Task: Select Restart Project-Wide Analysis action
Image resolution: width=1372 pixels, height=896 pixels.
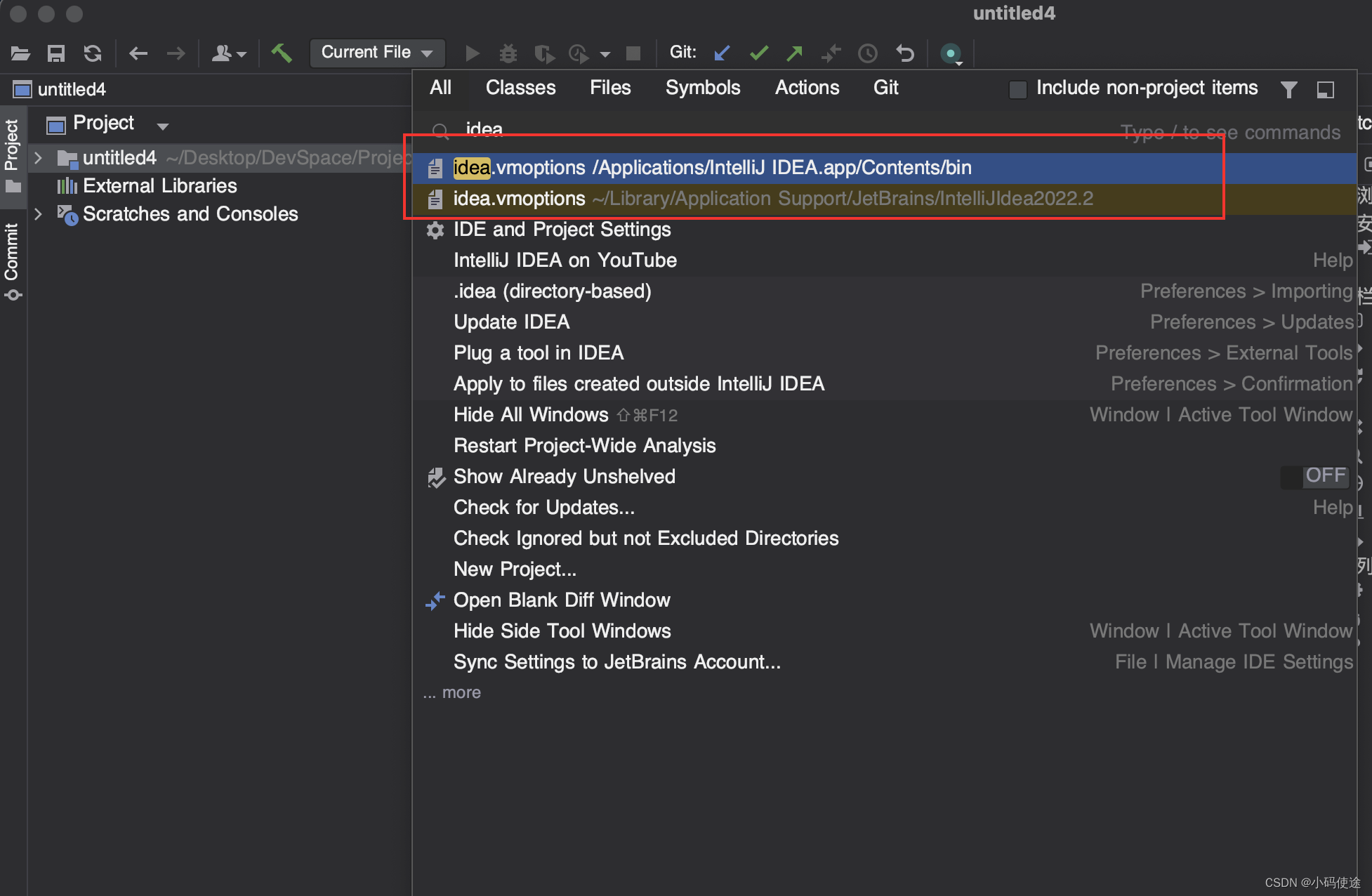Action: click(884, 446)
